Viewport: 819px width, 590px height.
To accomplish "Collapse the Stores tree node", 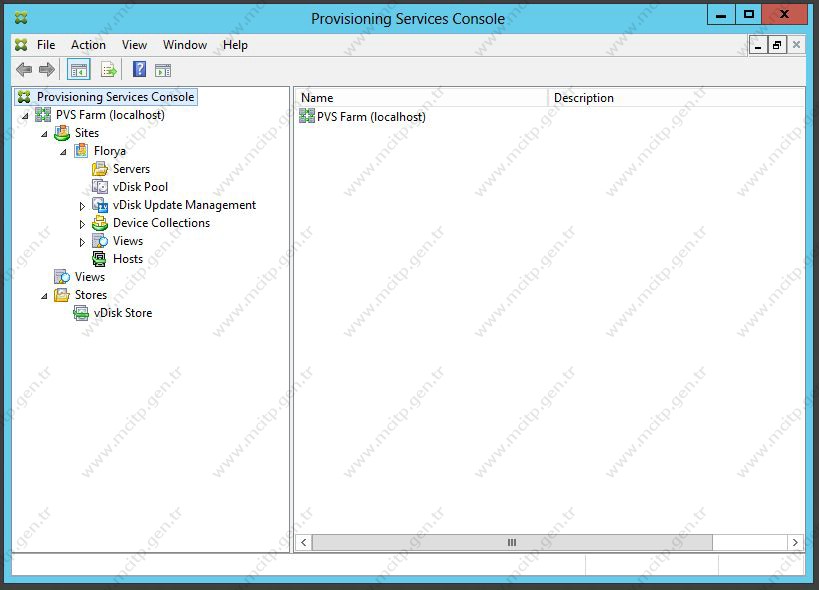I will click(x=44, y=296).
